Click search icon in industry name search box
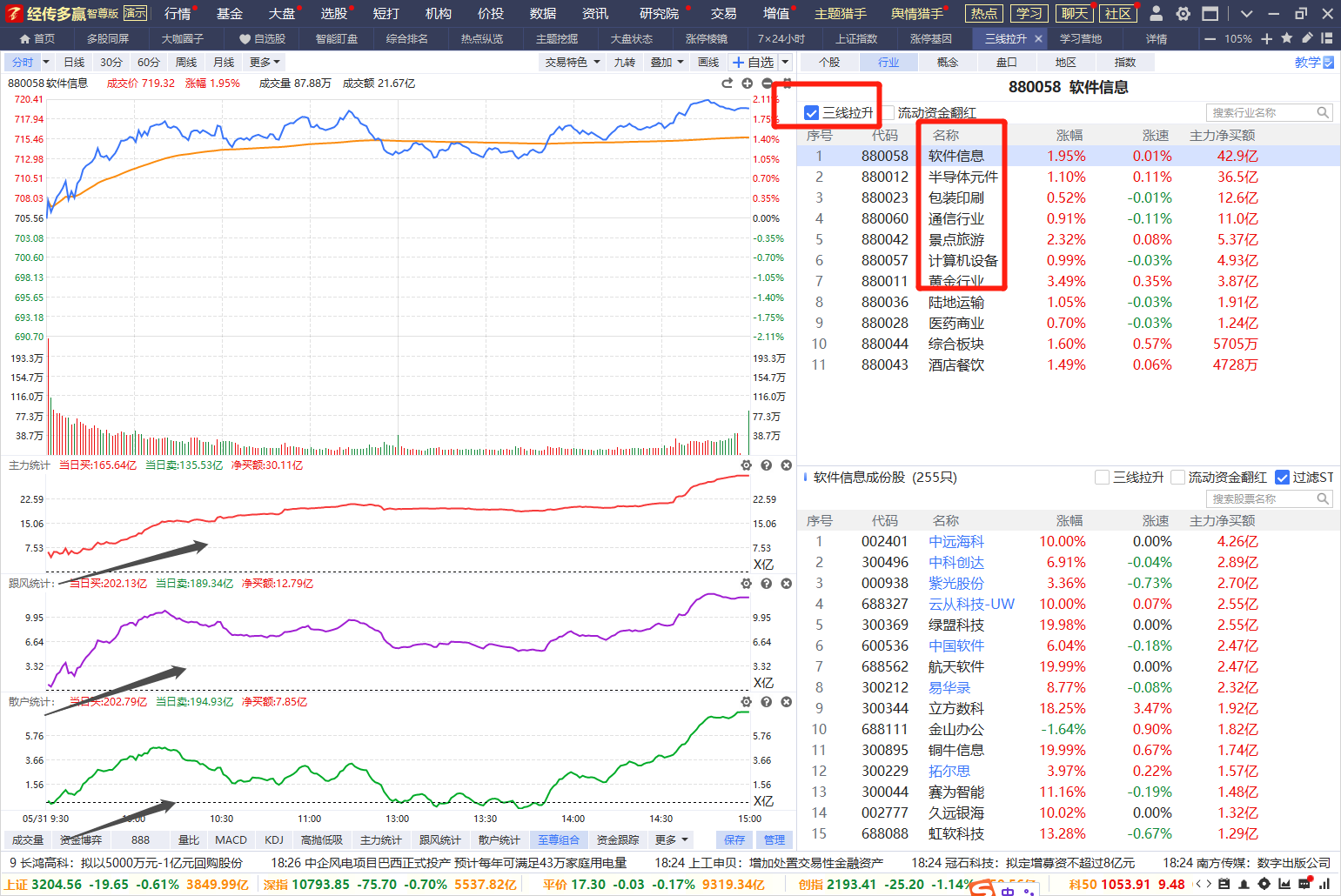The height and width of the screenshot is (896, 1341). [x=1323, y=113]
